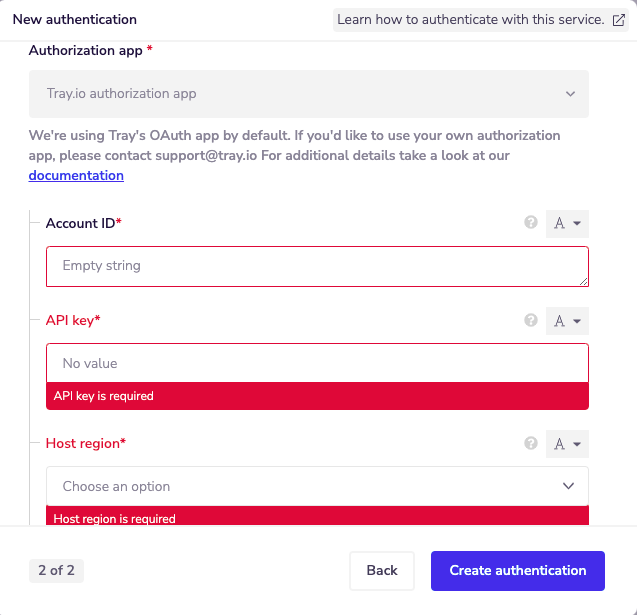This screenshot has width=637, height=615.
Task: Open the Host region 'Choose an option' dropdown
Action: coord(317,486)
